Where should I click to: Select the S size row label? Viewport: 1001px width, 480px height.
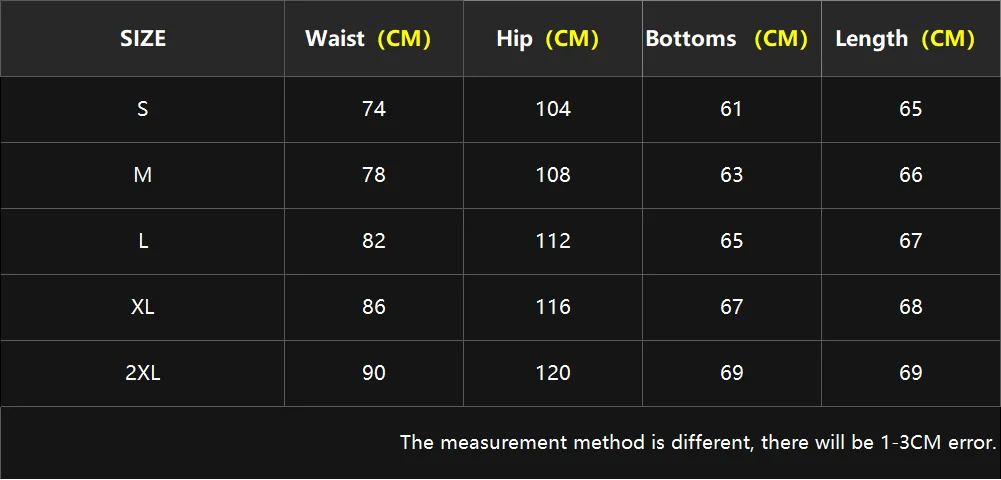click(x=143, y=109)
